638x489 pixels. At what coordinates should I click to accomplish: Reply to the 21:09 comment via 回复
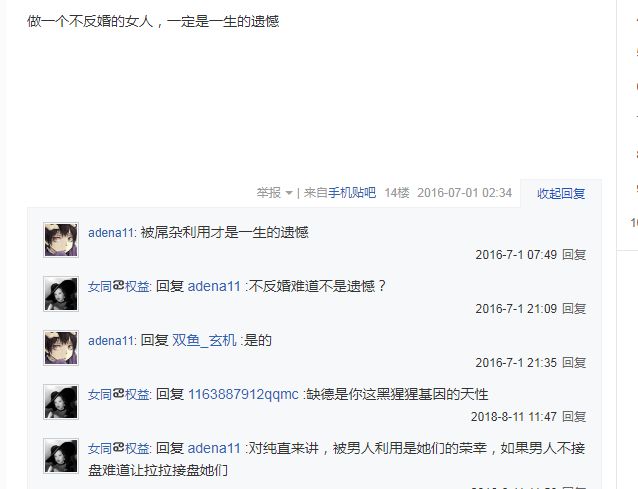574,309
